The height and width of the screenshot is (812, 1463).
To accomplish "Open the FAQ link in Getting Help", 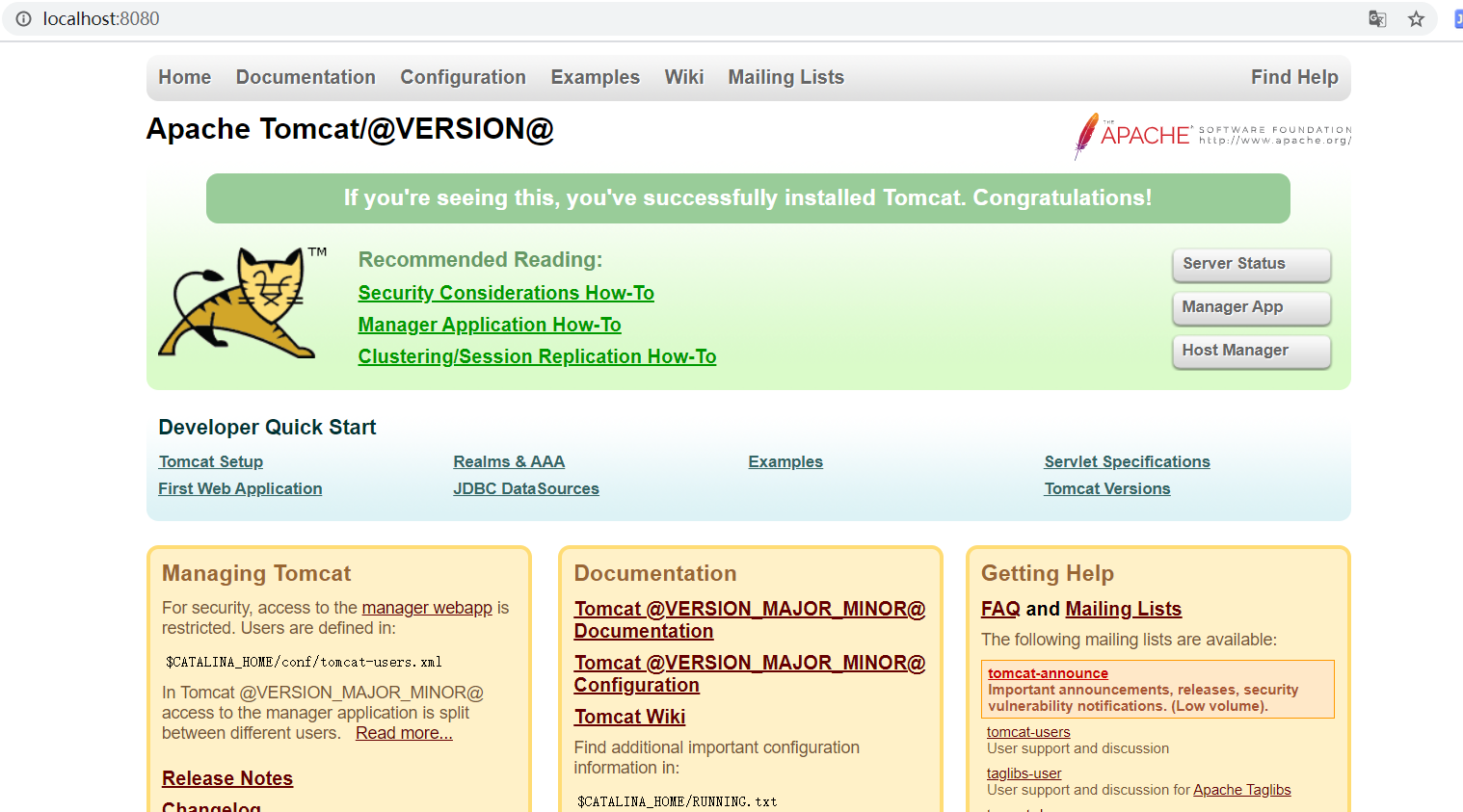I will coord(1000,609).
